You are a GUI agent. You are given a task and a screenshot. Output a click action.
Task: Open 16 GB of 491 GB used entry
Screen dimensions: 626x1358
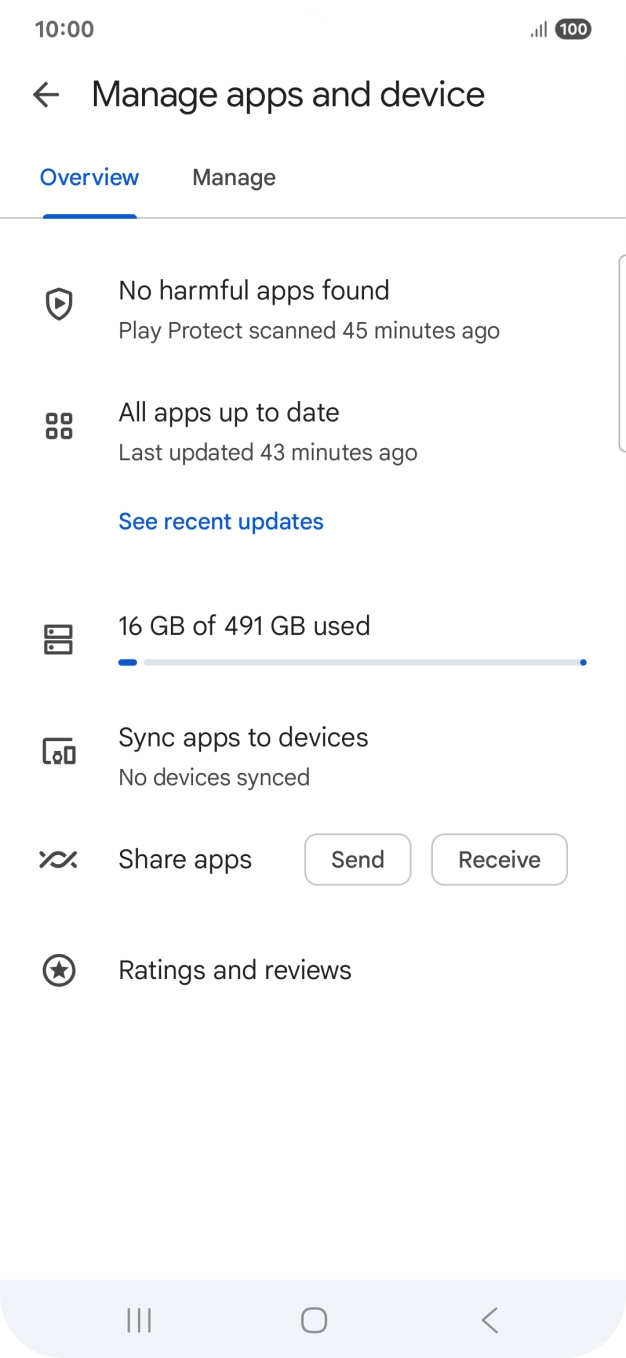coord(244,626)
